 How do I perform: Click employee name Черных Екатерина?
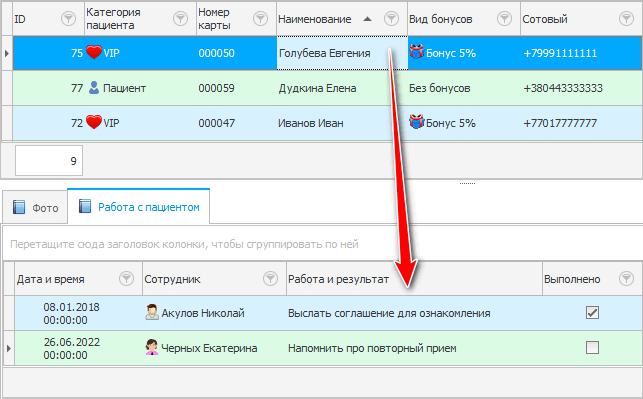coord(209,348)
